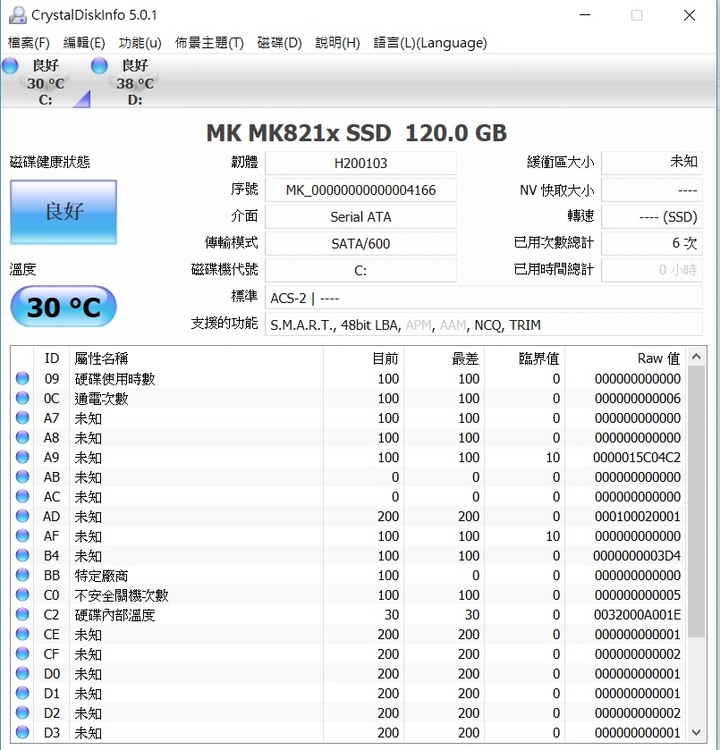
Task: Click the status icon for attribute CF
Action: (x=22, y=653)
